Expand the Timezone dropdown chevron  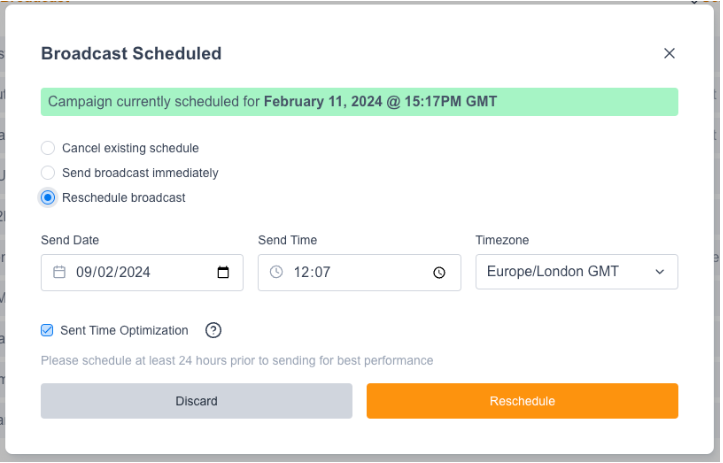click(x=659, y=272)
